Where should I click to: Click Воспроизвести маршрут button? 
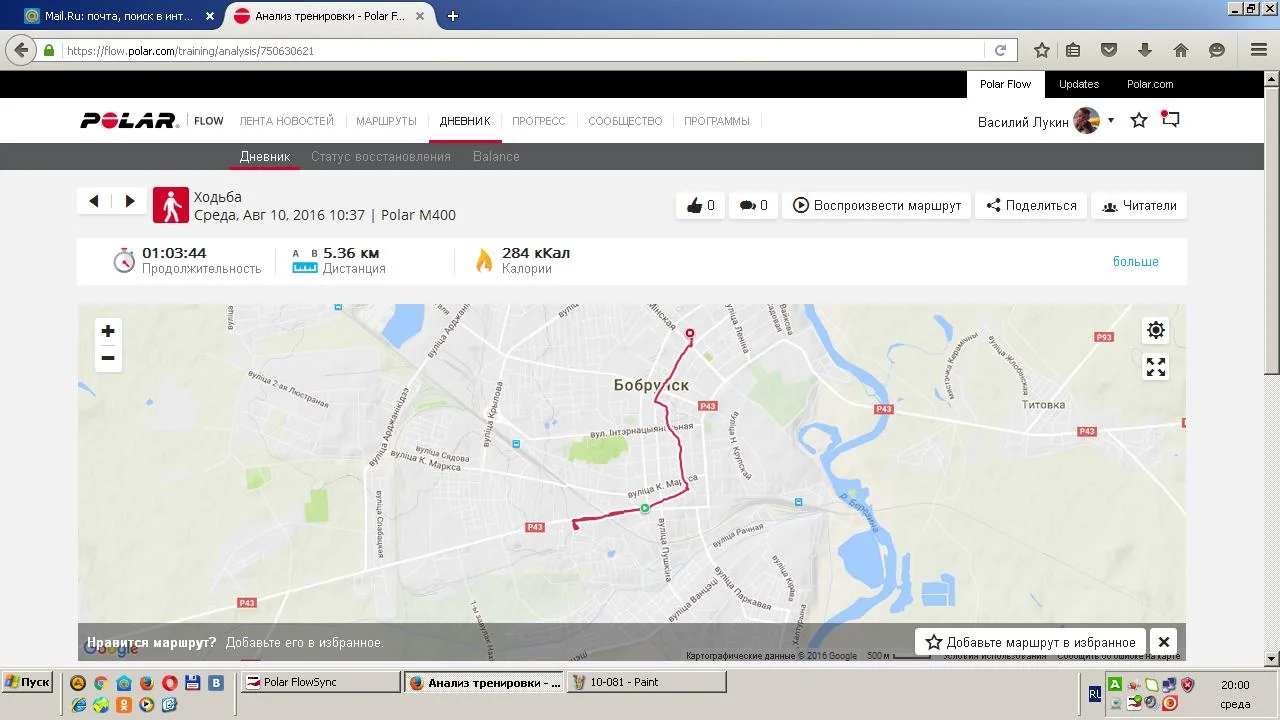876,206
